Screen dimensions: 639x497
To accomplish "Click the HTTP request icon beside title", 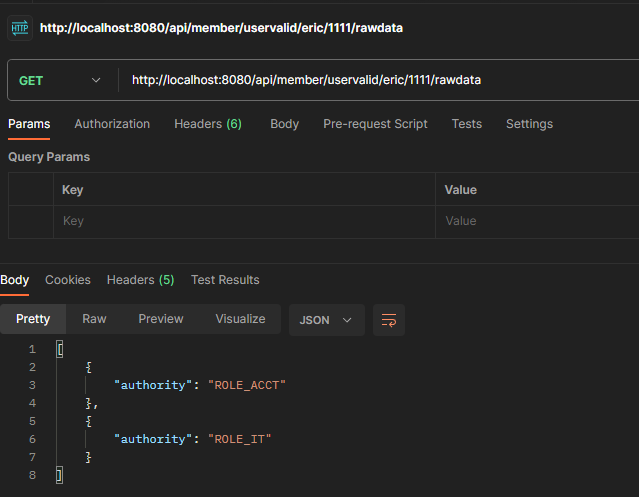I will tap(20, 28).
